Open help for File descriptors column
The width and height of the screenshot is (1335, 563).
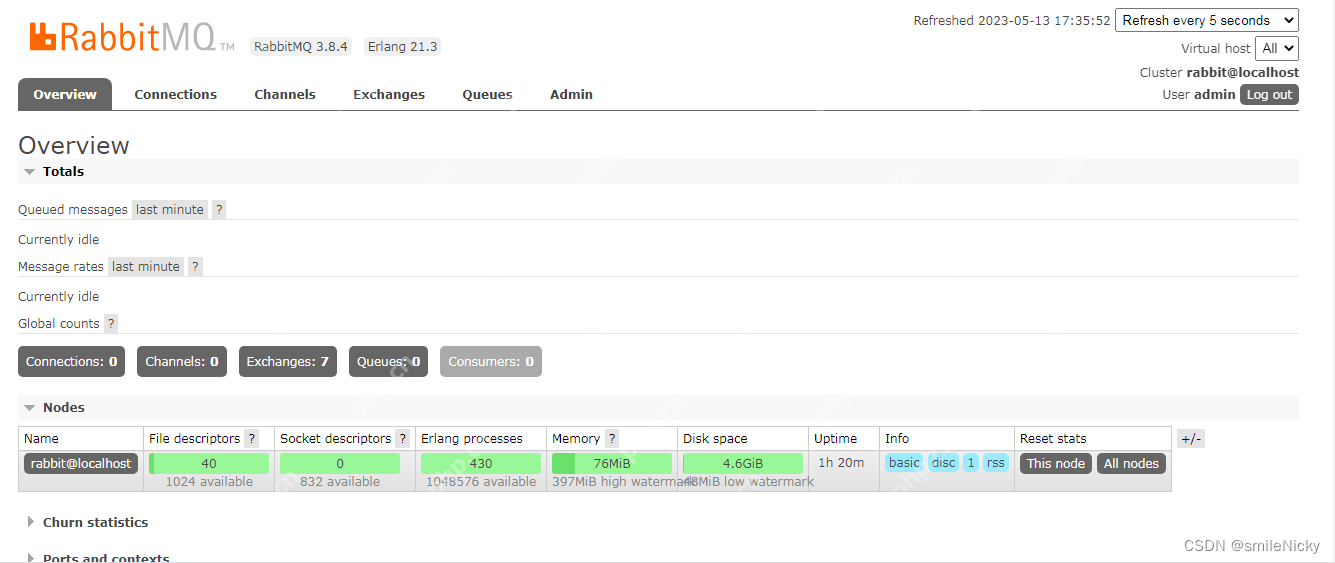[252, 439]
